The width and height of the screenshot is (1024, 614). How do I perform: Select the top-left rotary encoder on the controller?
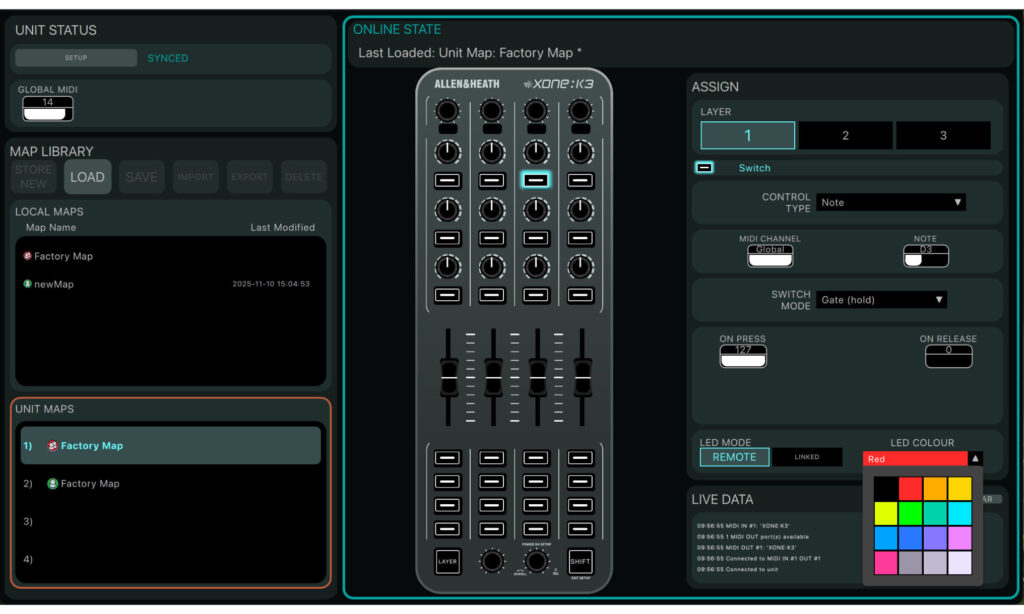pyautogui.click(x=448, y=109)
